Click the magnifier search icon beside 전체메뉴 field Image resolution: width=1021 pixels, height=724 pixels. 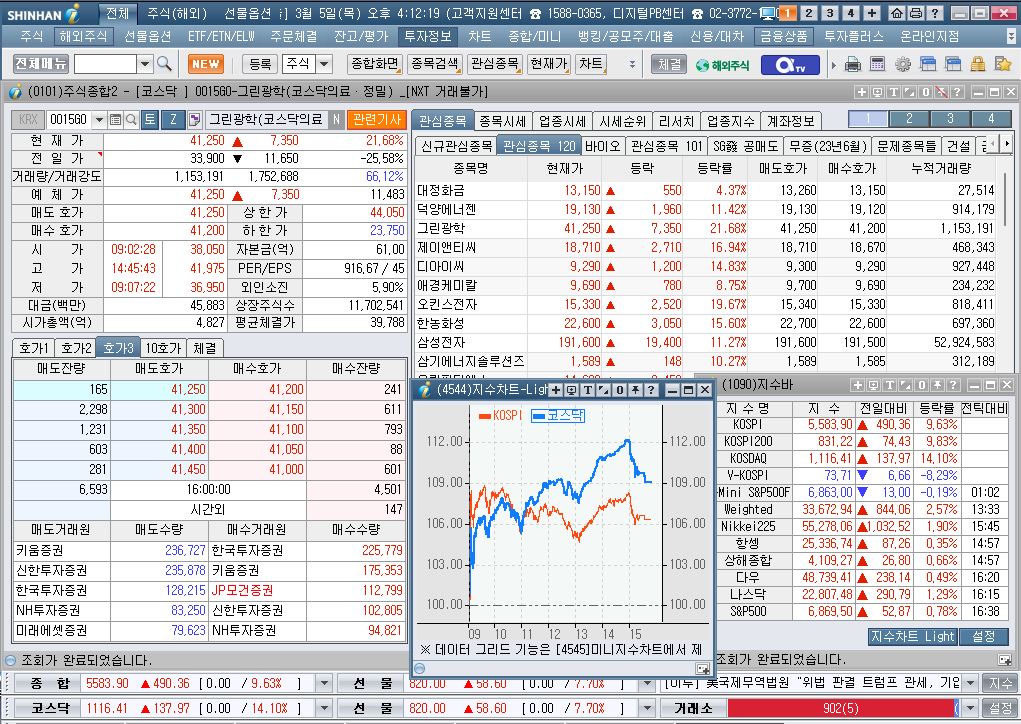coord(164,64)
